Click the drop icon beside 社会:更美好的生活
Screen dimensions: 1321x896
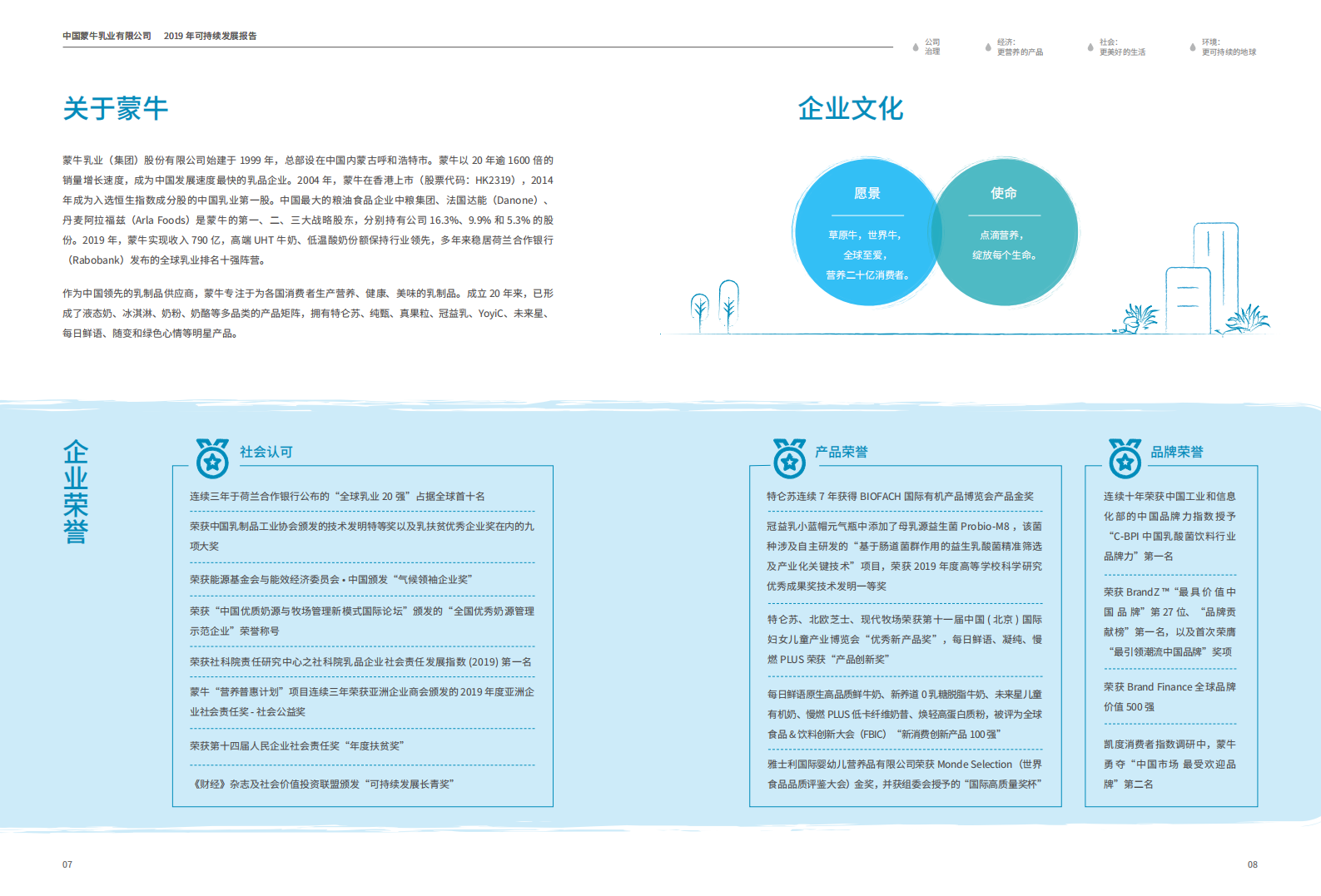(x=1090, y=47)
